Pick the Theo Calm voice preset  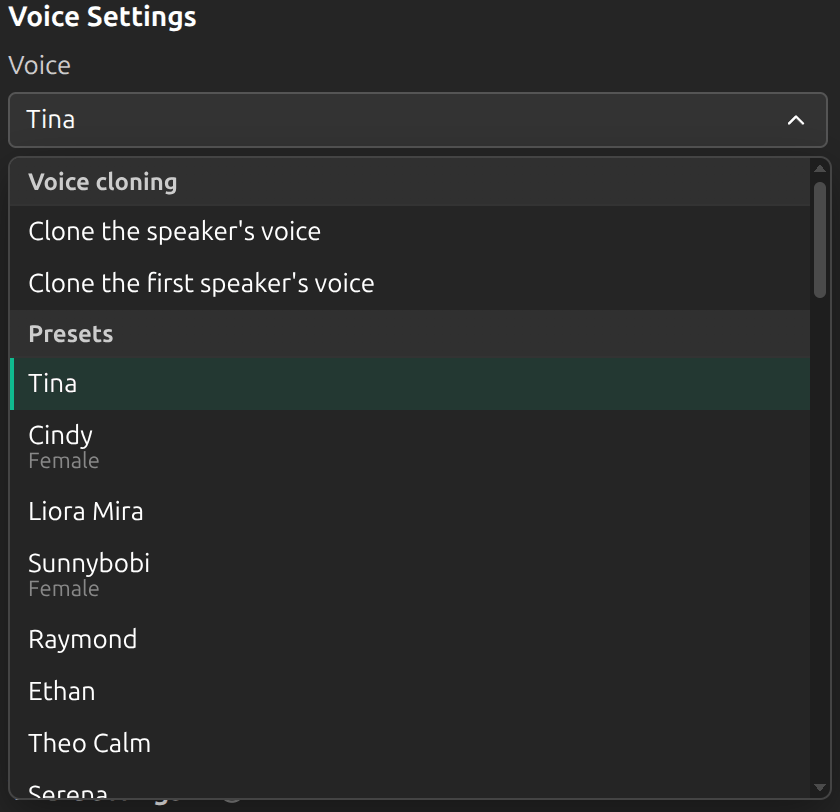[x=410, y=743]
